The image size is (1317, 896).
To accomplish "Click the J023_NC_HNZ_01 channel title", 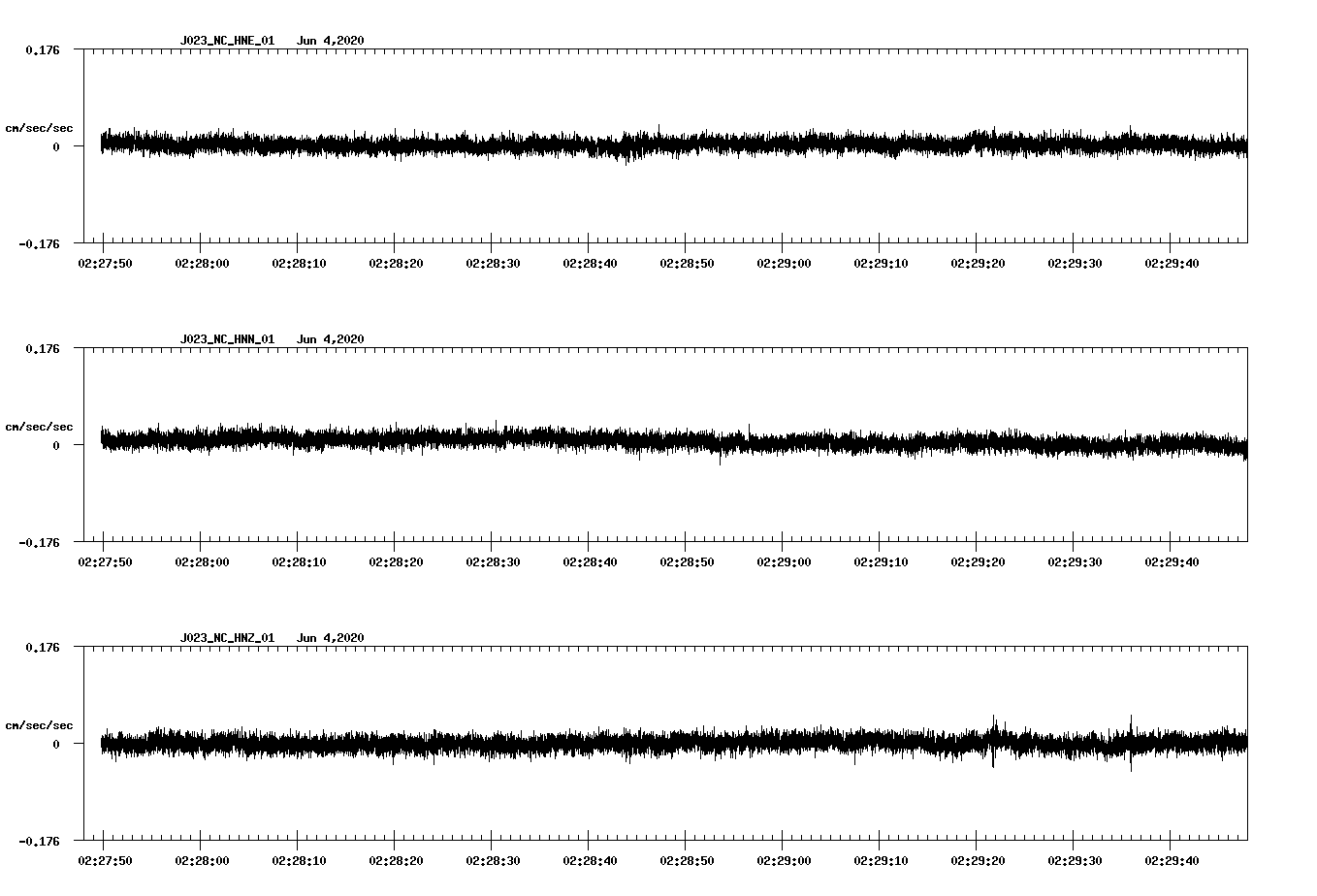I will [227, 638].
